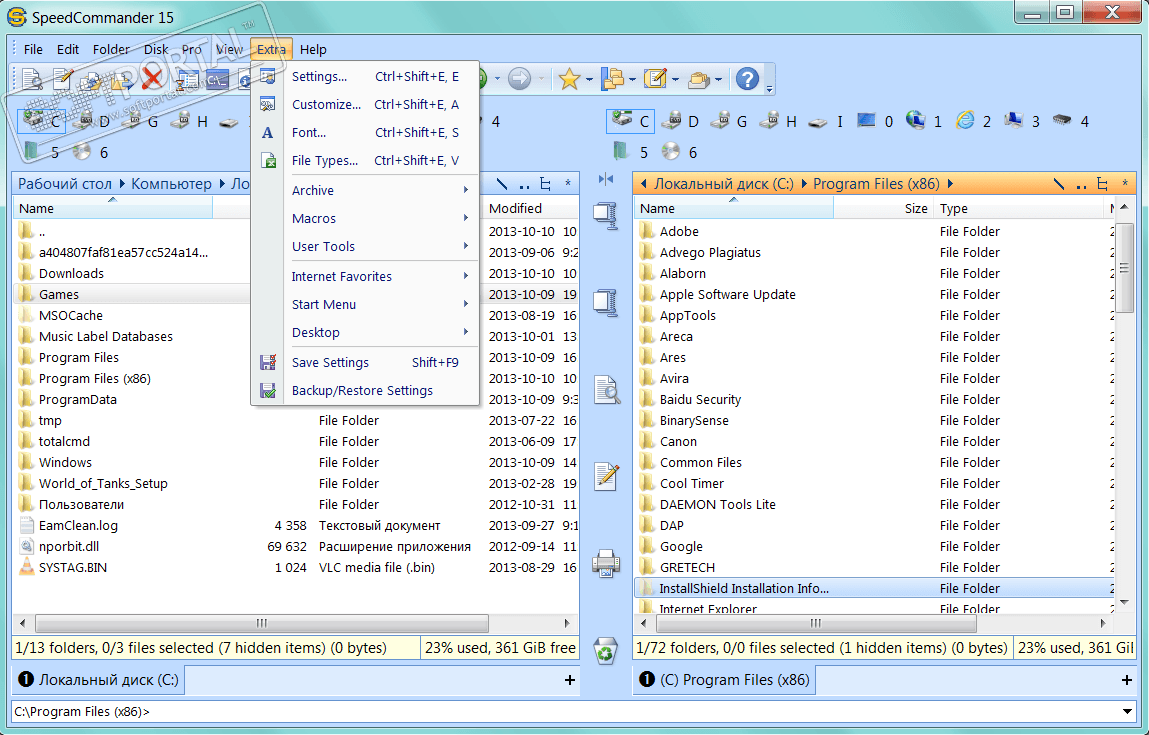Add new tab in right pane with plus

pos(1126,680)
